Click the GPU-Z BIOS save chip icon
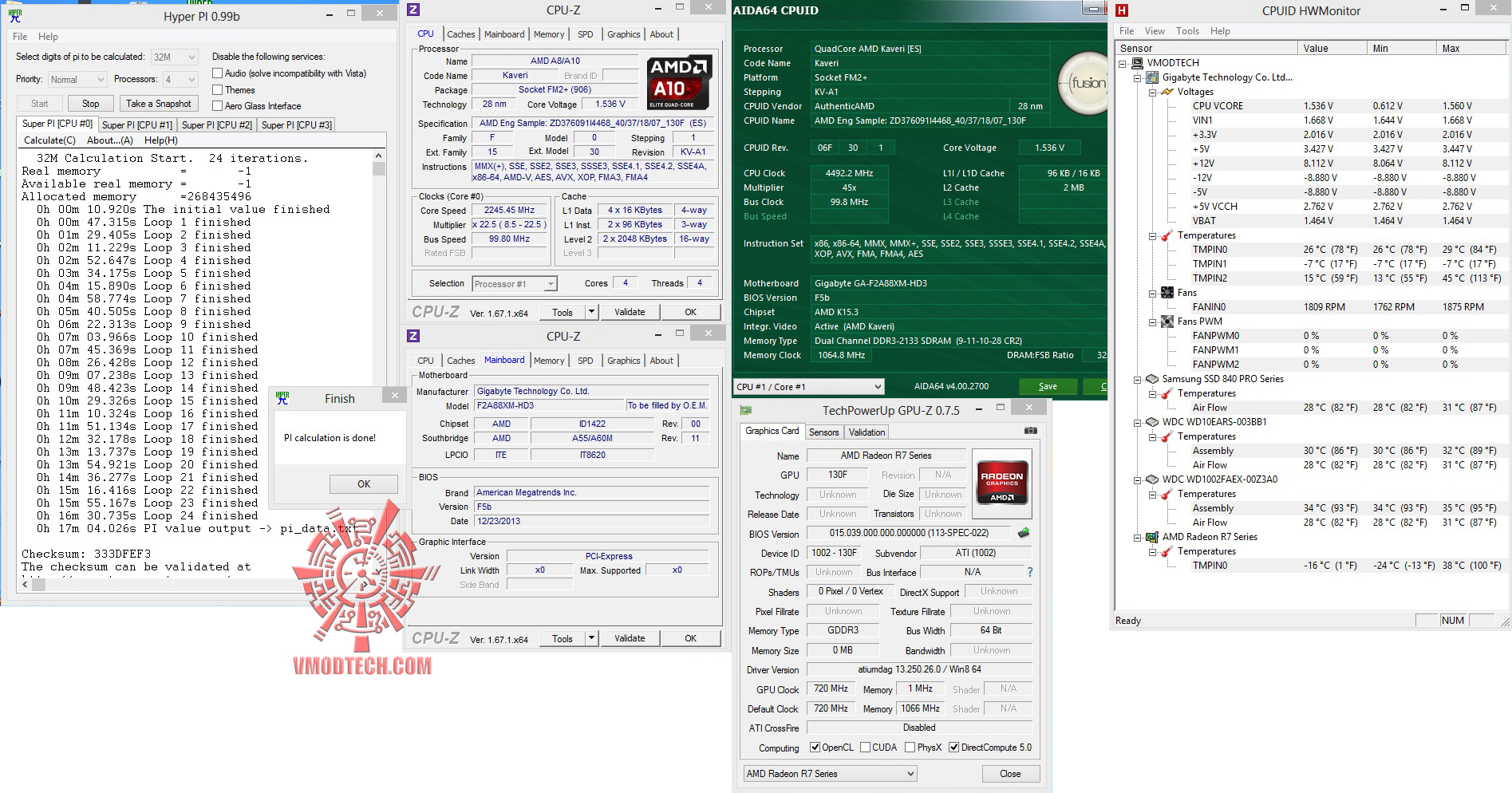1512x793 pixels. (1024, 533)
